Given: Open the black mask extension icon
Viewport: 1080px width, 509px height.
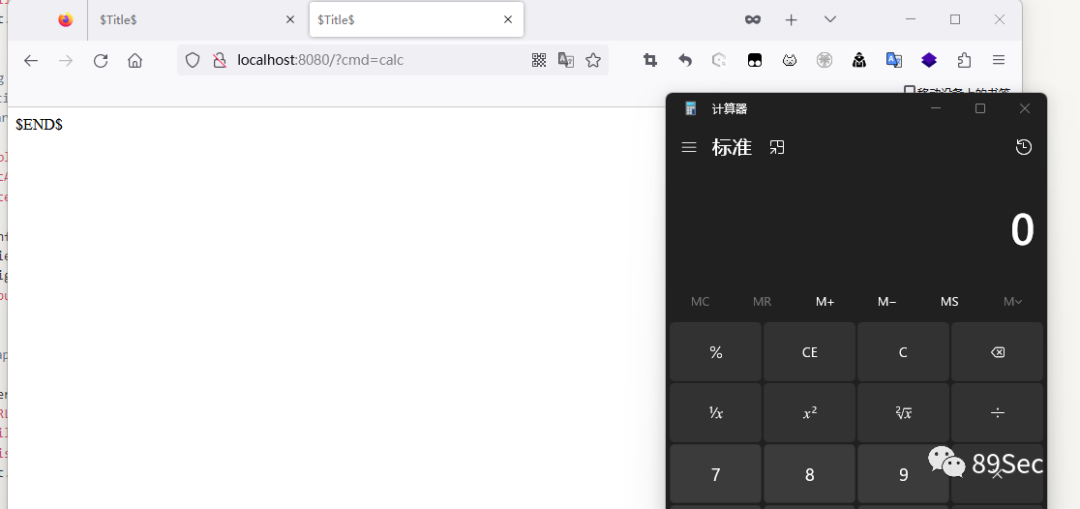Looking at the screenshot, I should [x=754, y=60].
